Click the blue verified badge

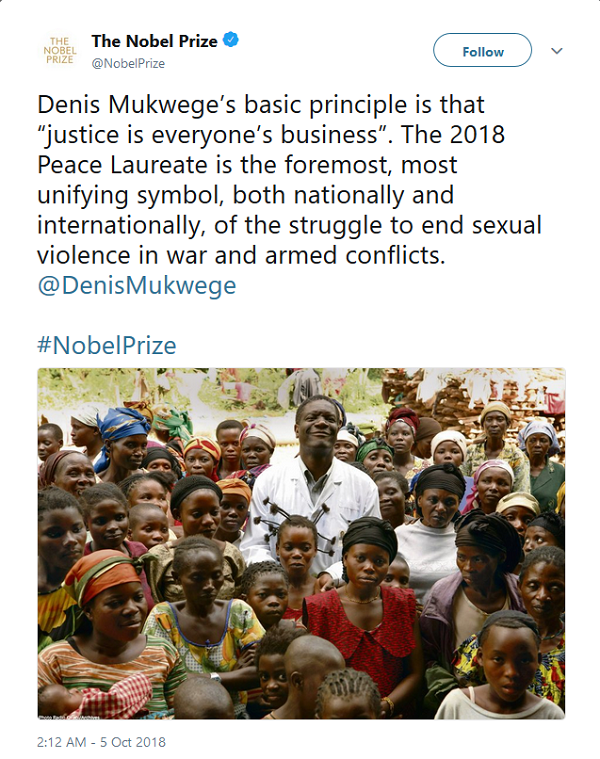pyautogui.click(x=230, y=40)
